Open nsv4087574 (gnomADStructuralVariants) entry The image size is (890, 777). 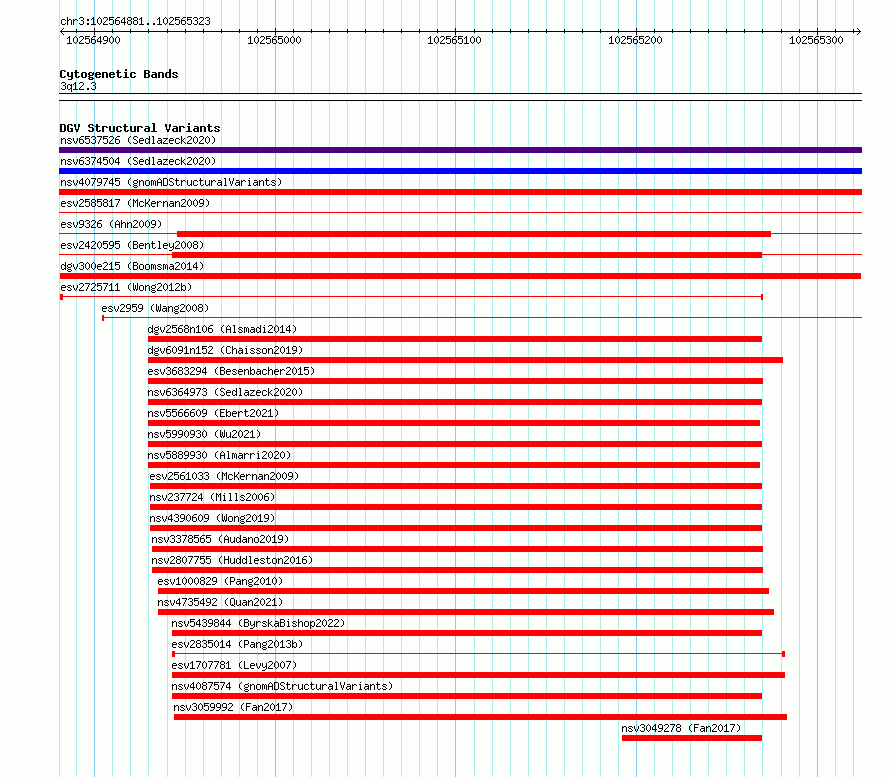tap(282, 686)
